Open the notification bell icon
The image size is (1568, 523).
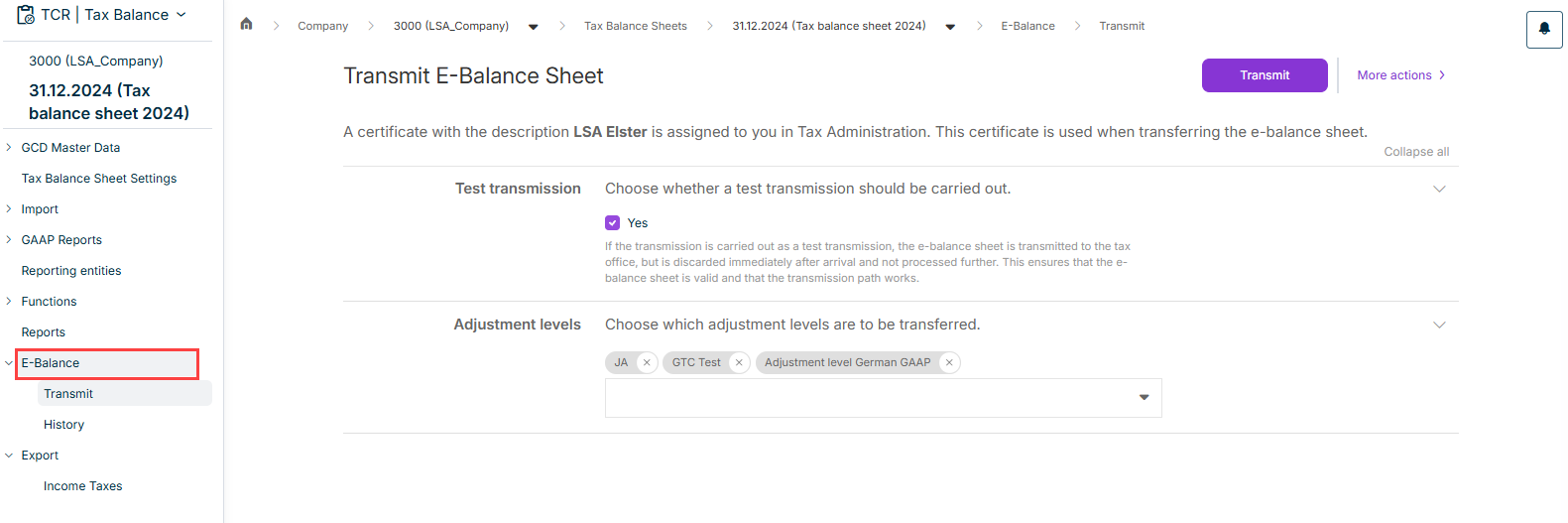tap(1544, 30)
